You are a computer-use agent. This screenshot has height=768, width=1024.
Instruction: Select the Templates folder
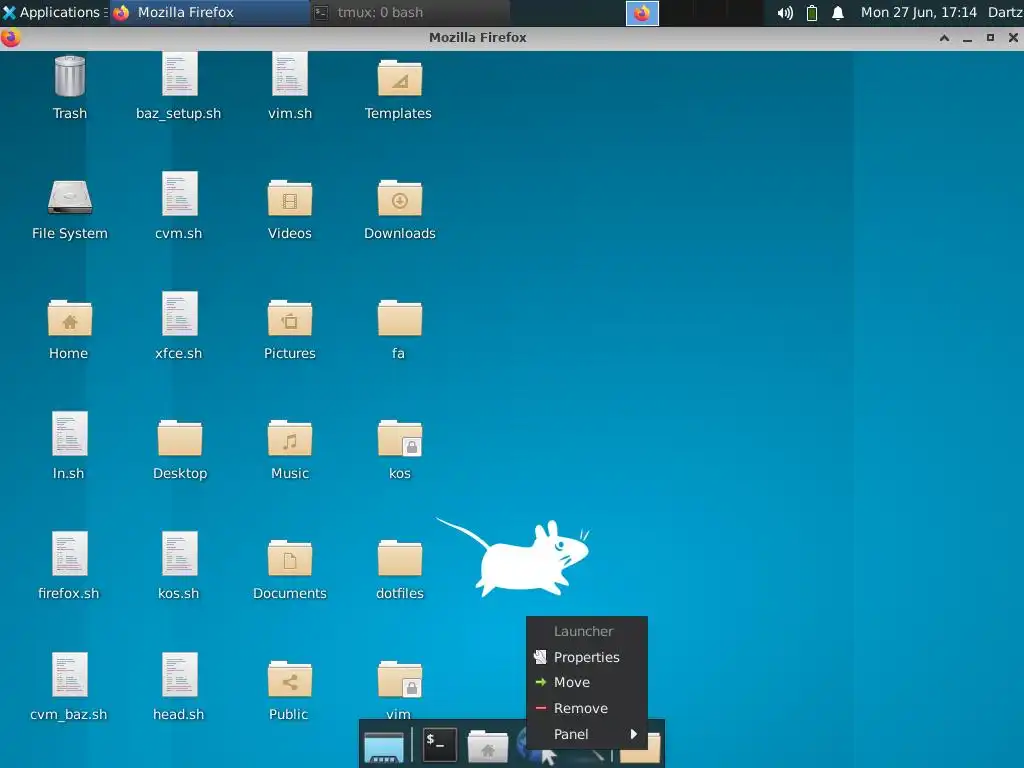tap(400, 78)
